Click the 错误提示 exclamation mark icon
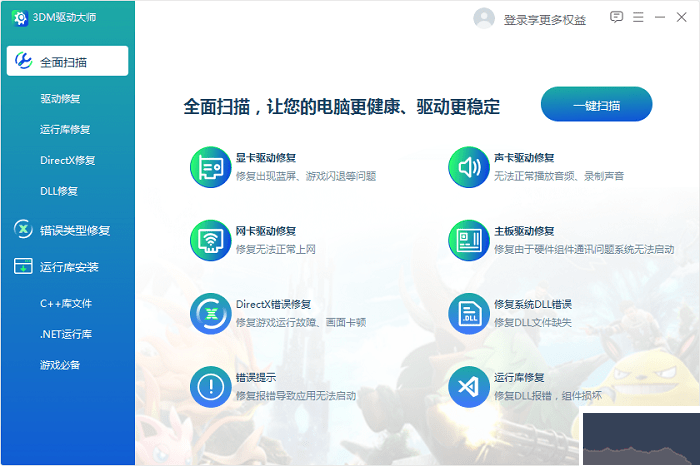 click(211, 387)
